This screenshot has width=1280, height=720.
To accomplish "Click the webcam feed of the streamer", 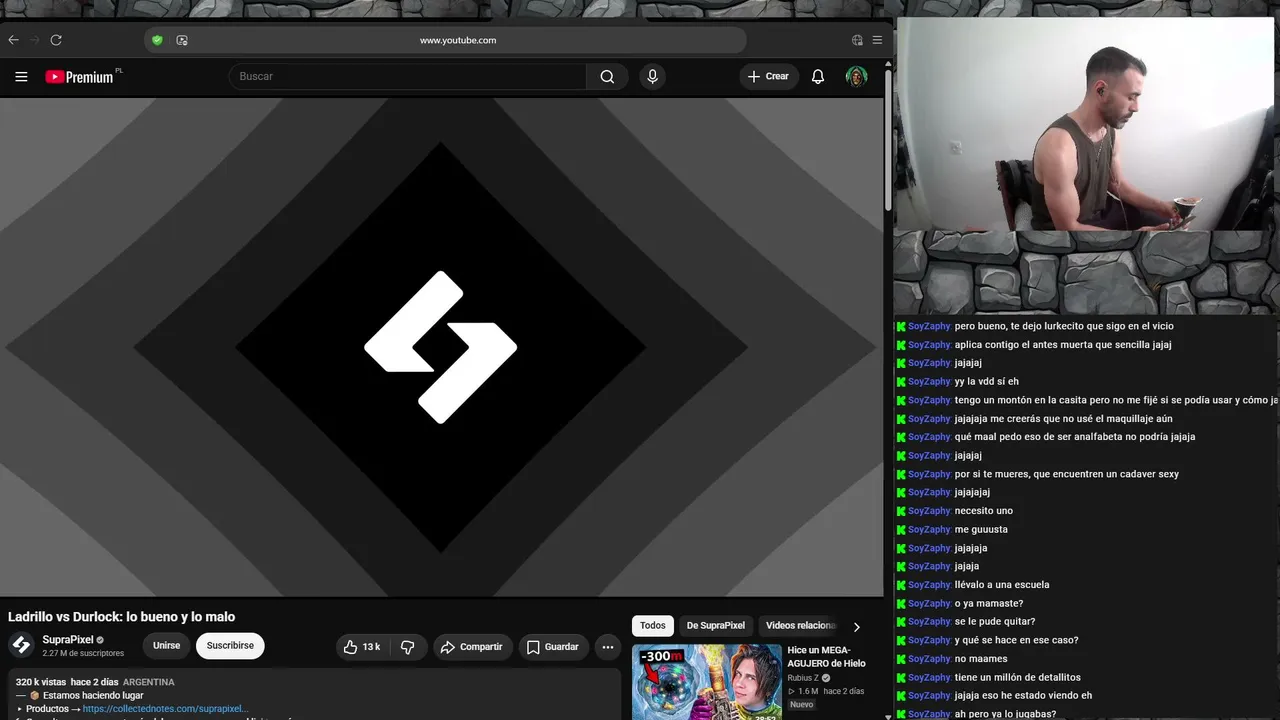I will [1085, 123].
